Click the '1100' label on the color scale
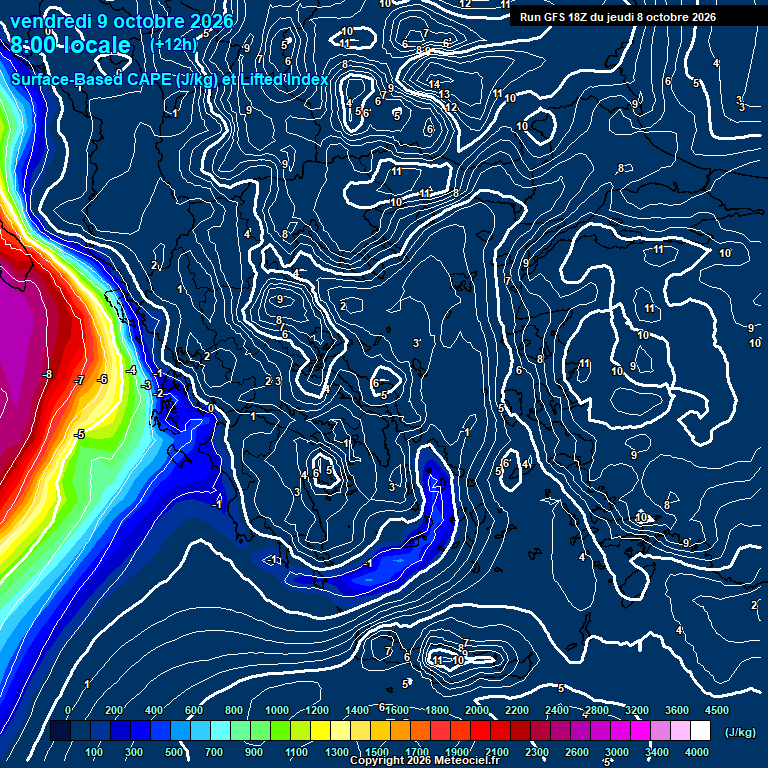 click(x=296, y=752)
